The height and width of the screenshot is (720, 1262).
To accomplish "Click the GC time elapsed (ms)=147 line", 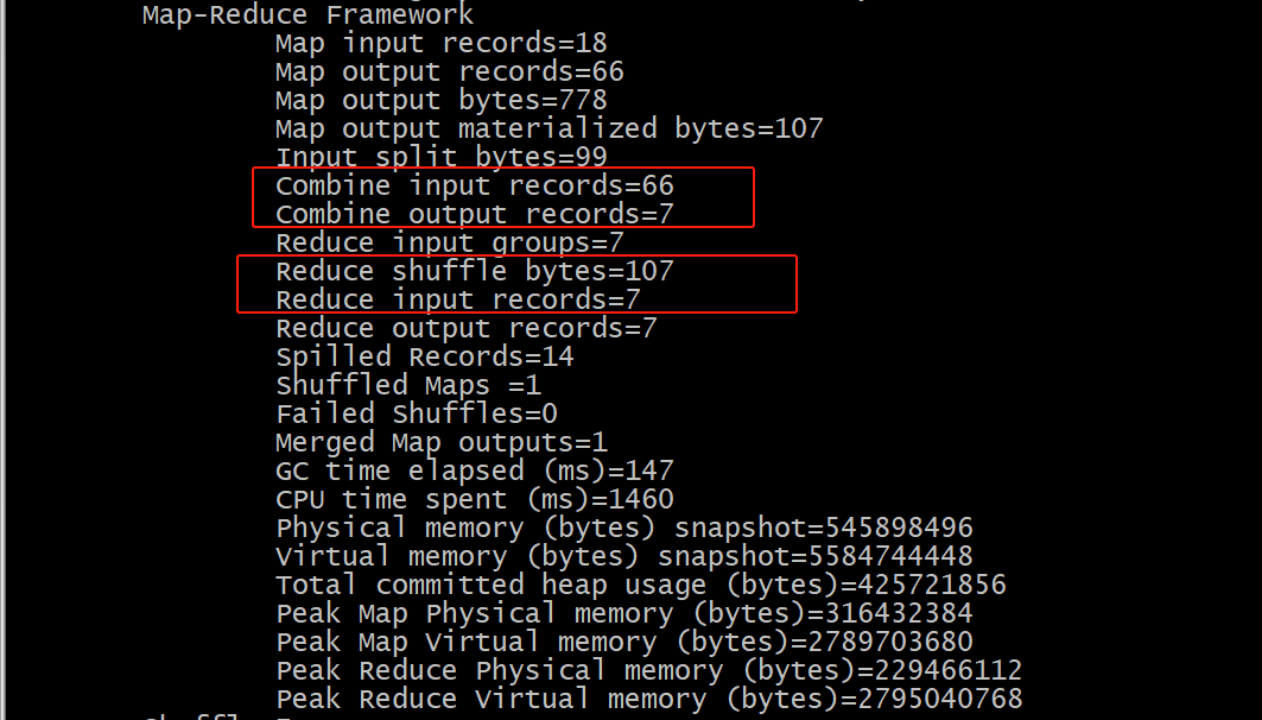I will (474, 471).
